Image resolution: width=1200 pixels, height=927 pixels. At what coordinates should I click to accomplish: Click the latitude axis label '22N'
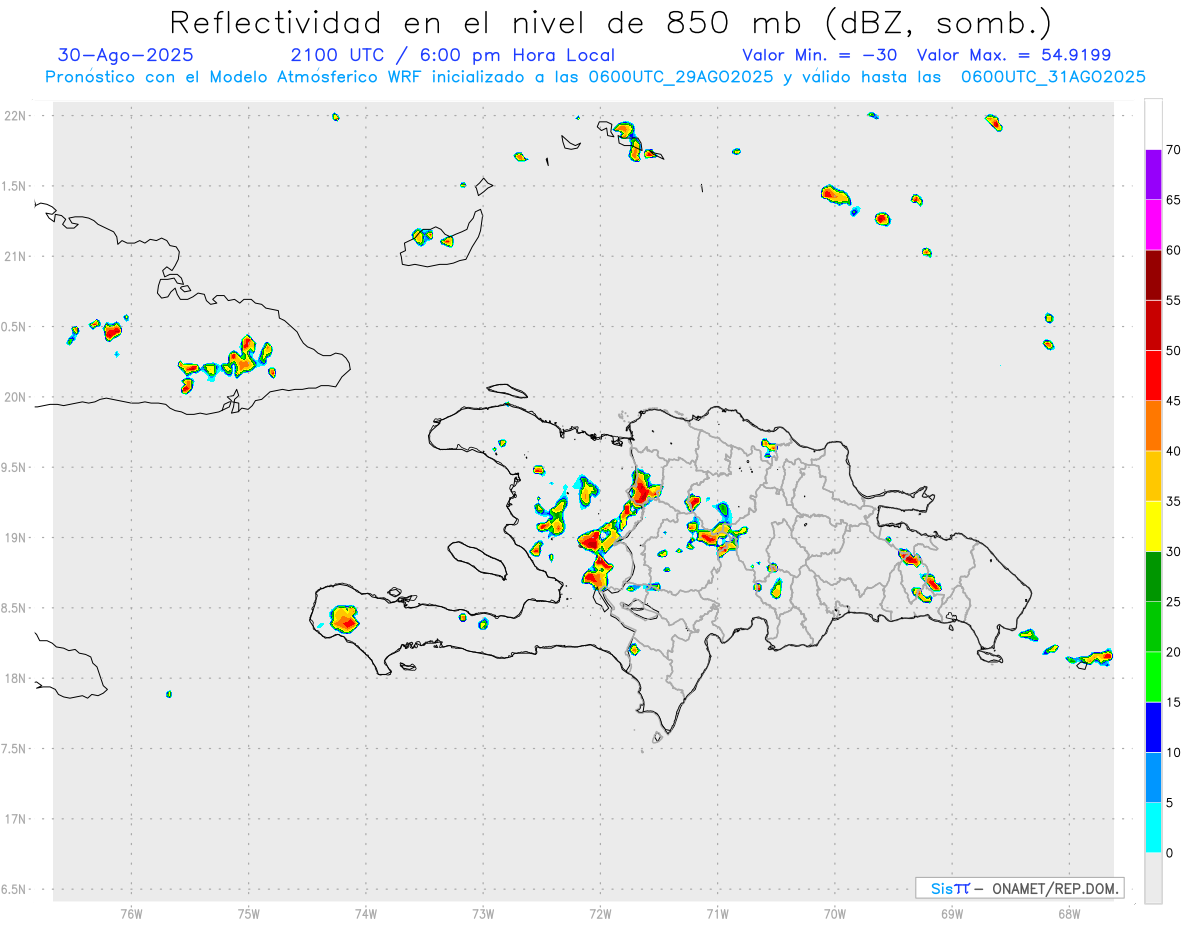point(15,116)
